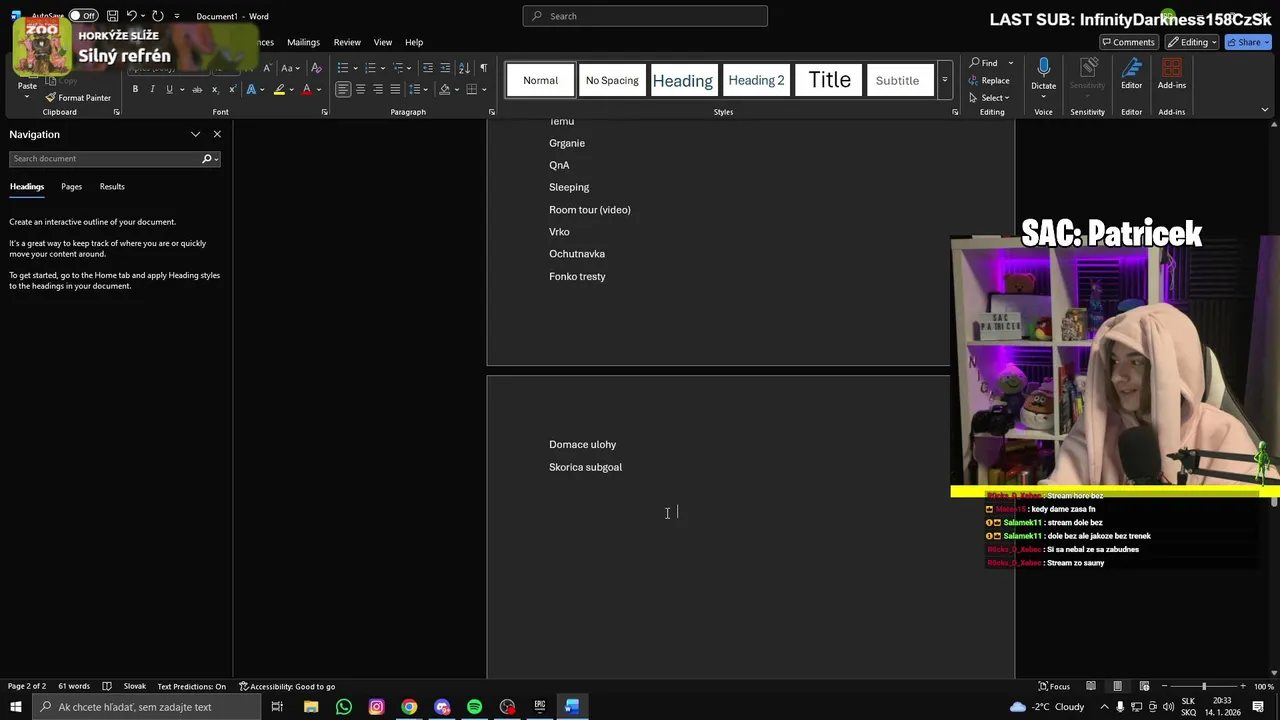The height and width of the screenshot is (720, 1280).
Task: Apply a numbered list
Action: tap(370, 68)
